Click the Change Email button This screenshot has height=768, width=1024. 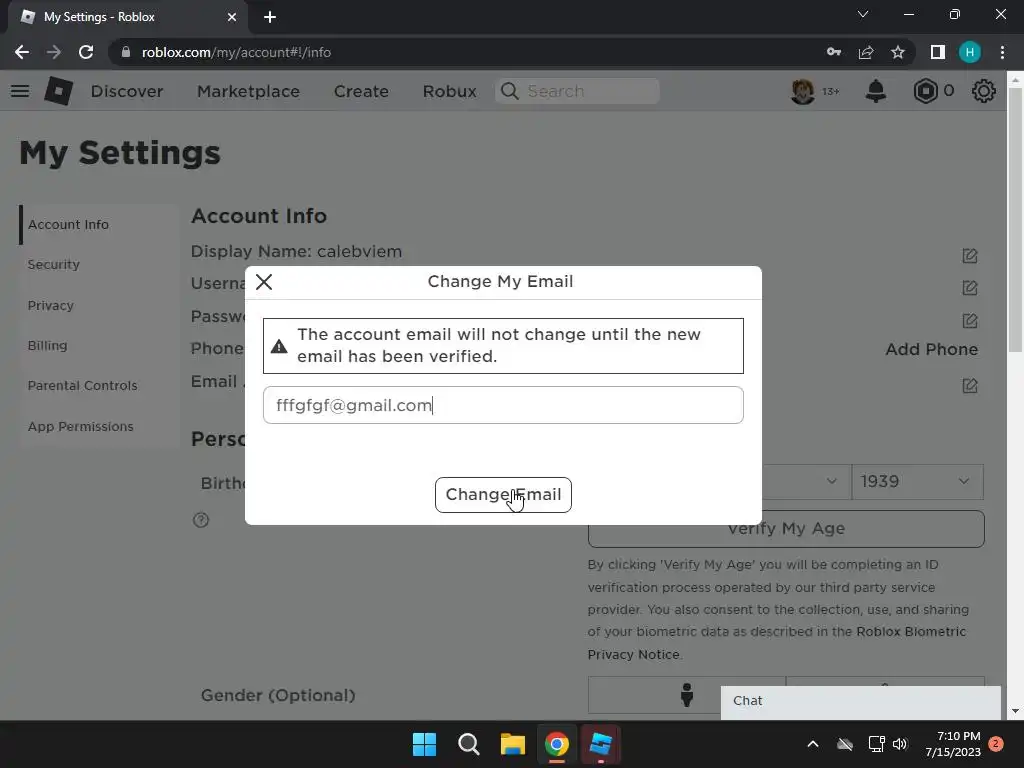click(x=503, y=495)
